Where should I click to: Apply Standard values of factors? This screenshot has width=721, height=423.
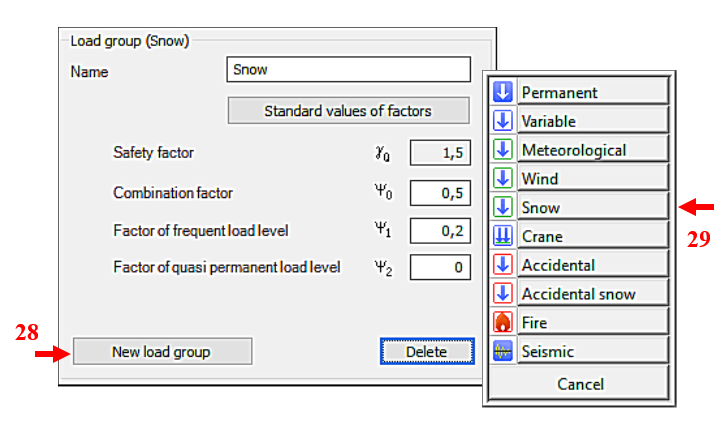(349, 110)
